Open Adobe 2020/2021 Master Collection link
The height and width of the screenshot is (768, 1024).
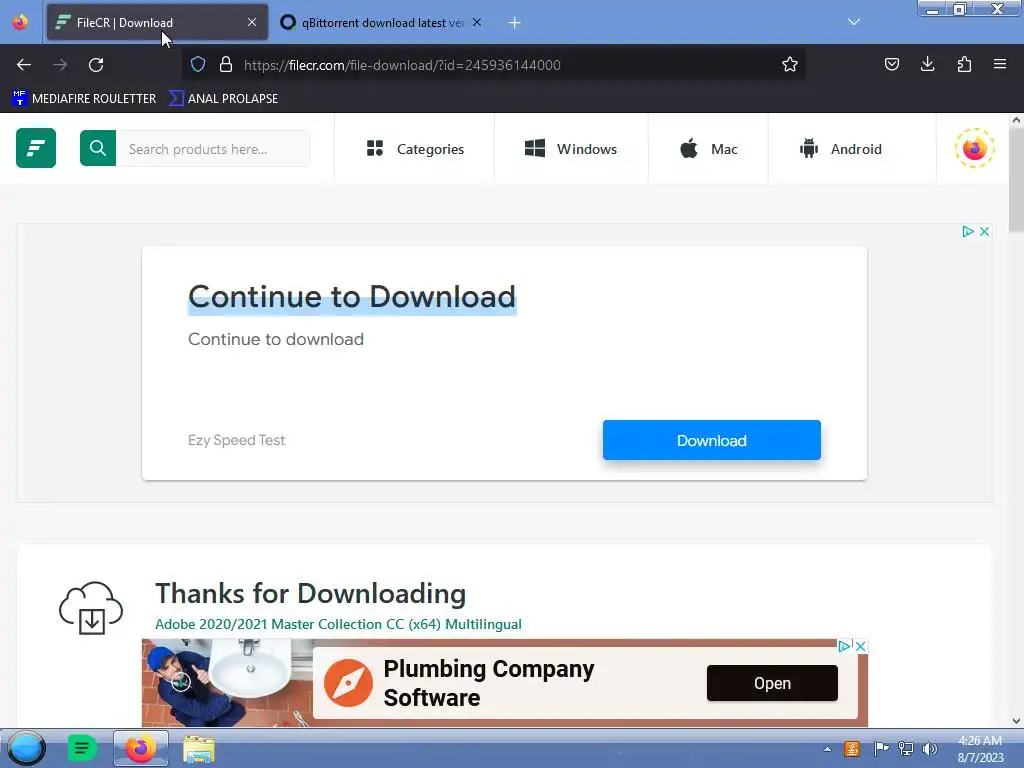[x=338, y=624]
